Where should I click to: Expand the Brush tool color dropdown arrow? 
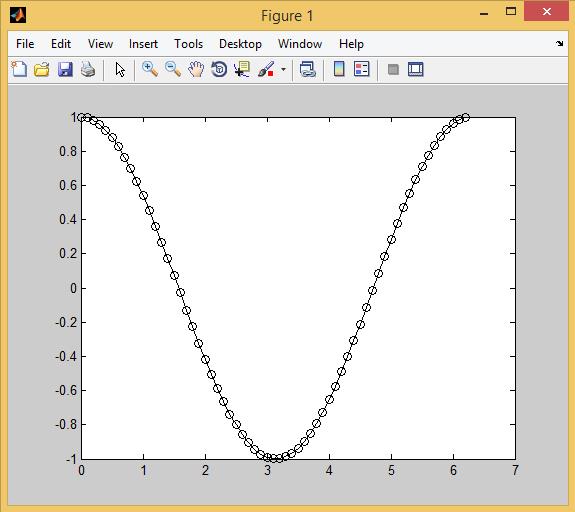(x=283, y=69)
